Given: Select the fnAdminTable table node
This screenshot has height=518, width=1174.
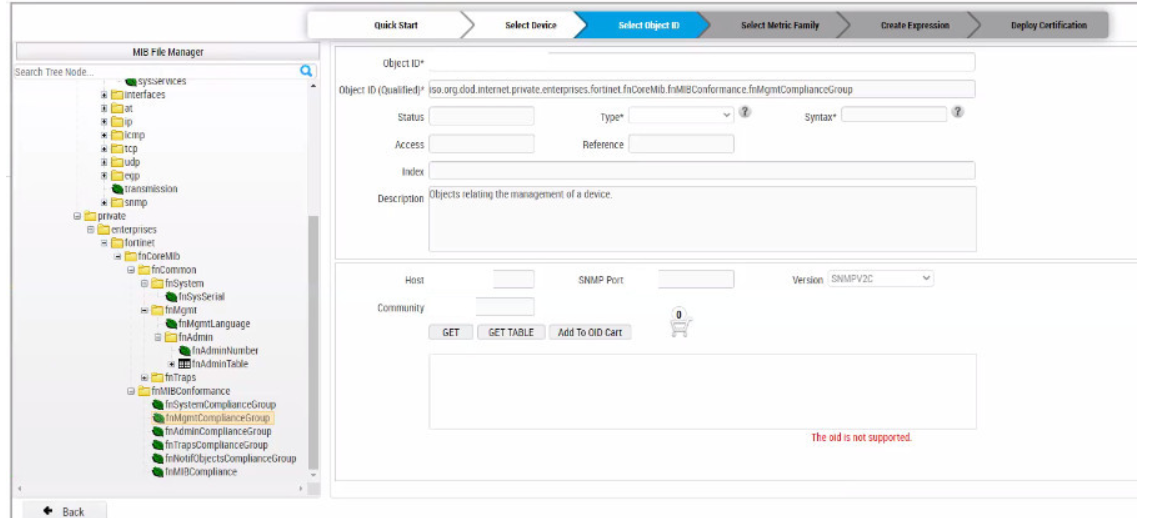Looking at the screenshot, I should pyautogui.click(x=215, y=364).
